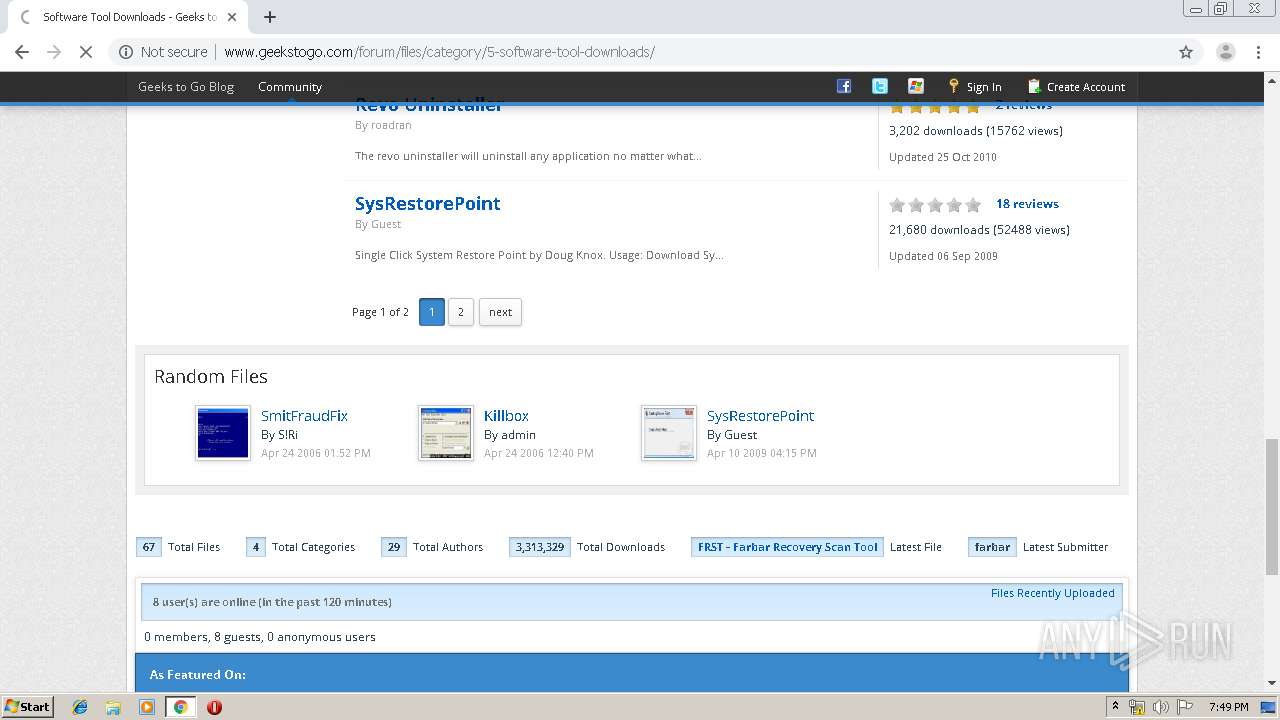Click the "As Featured On:" heading
1280x720 pixels.
198,674
